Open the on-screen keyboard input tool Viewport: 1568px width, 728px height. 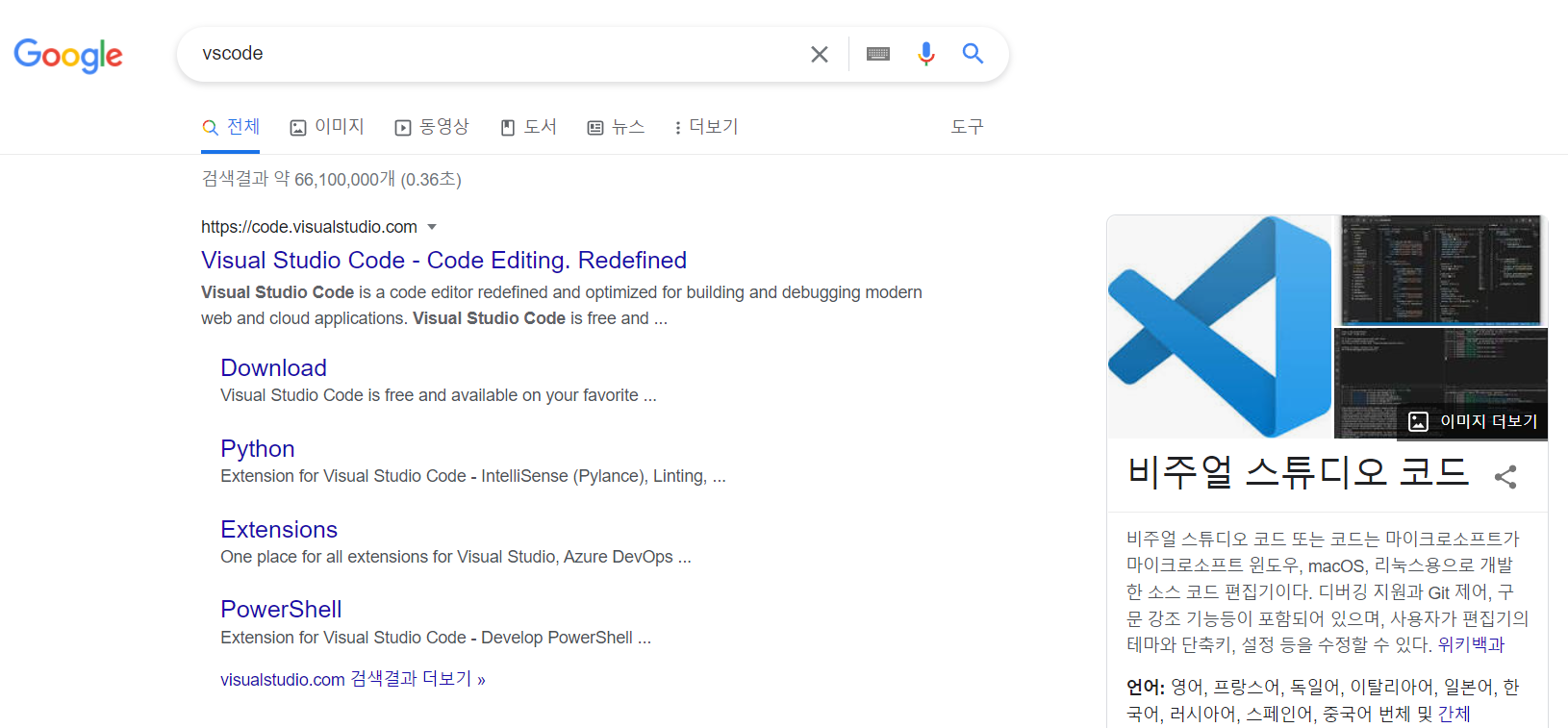[x=878, y=54]
